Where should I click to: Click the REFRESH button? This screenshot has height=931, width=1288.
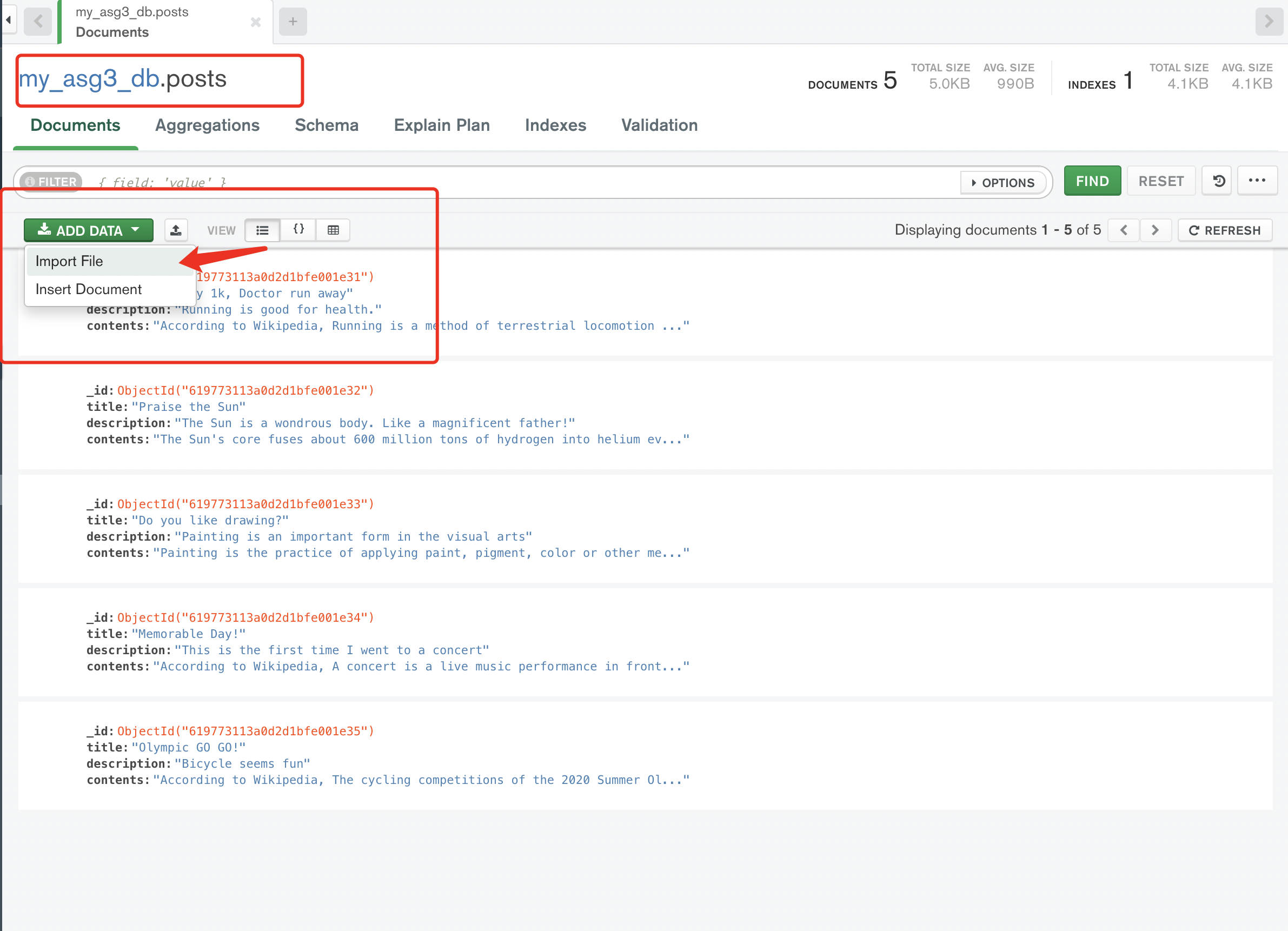tap(1225, 230)
